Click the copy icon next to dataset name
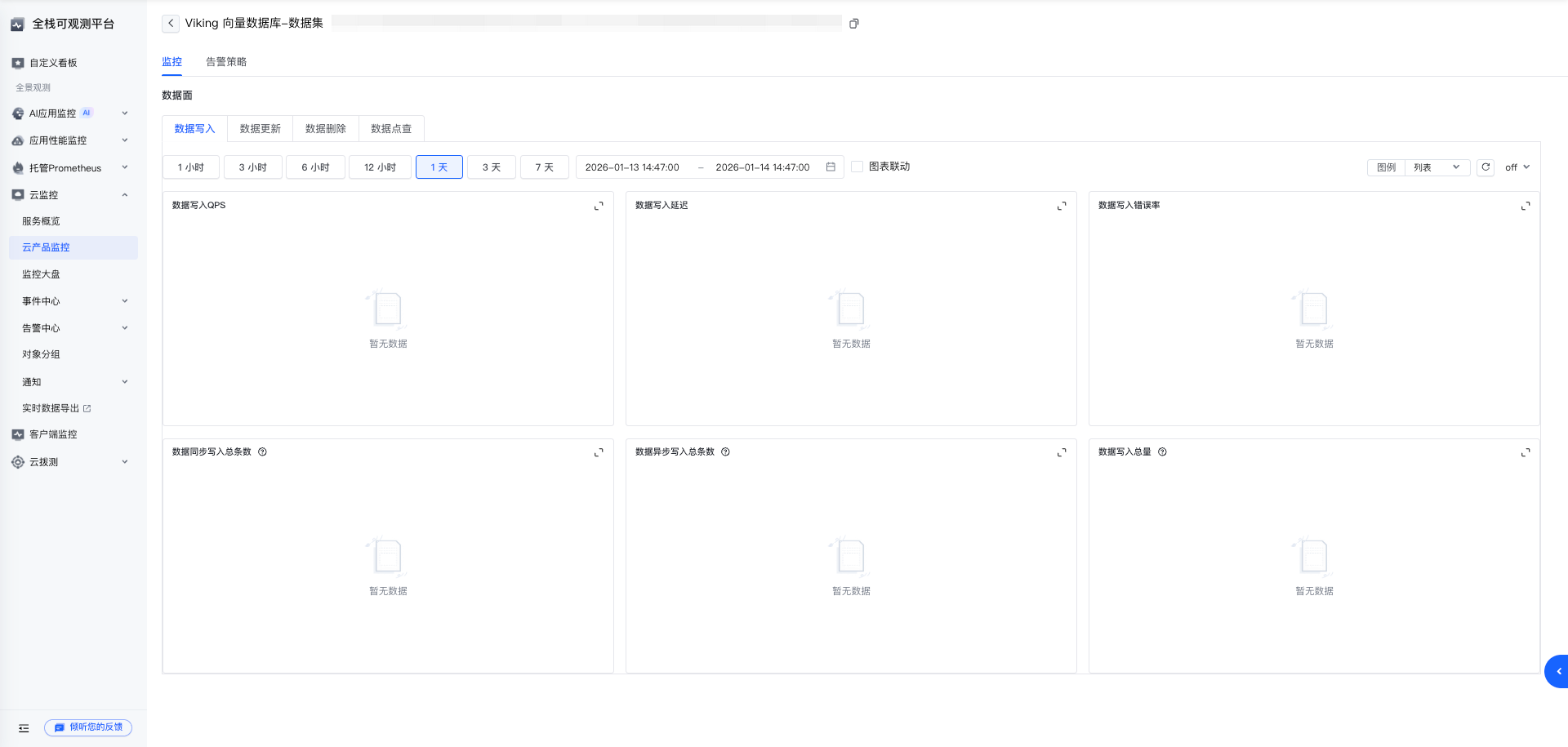This screenshot has height=747, width=1568. tap(853, 24)
